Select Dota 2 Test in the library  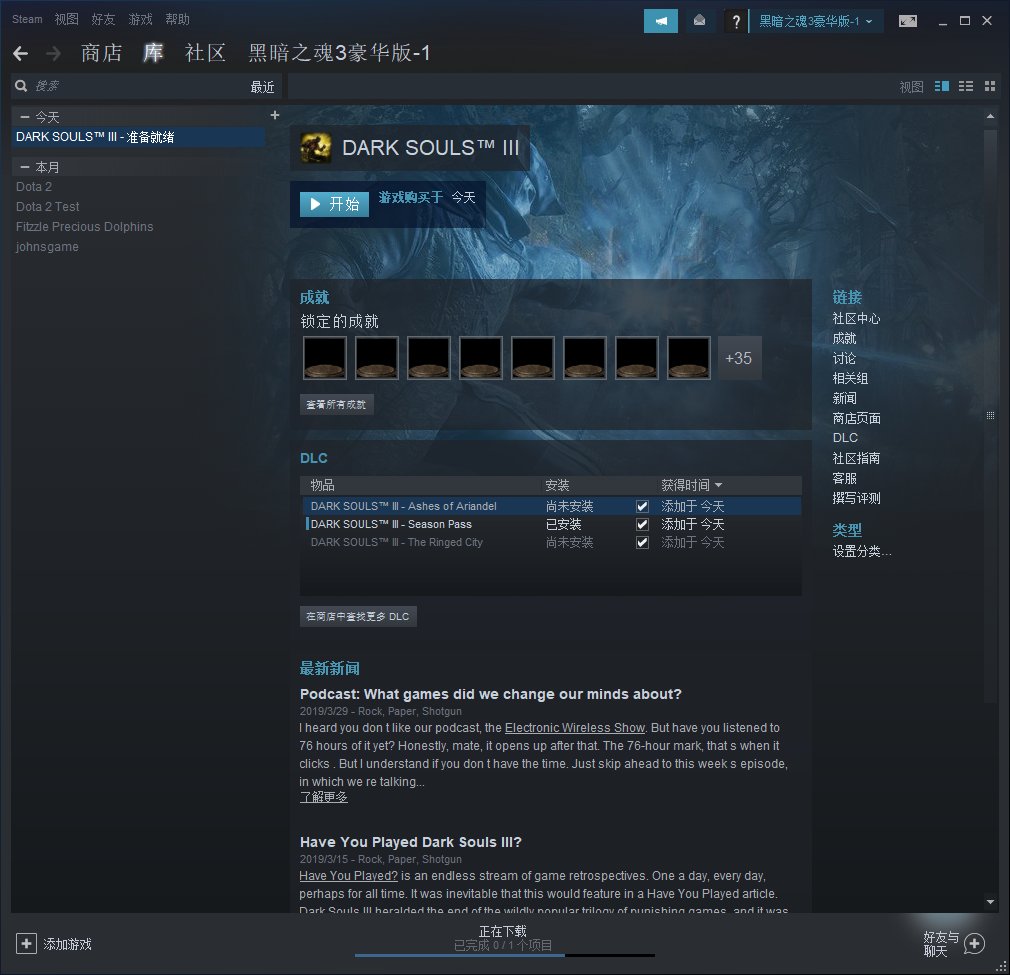(x=48, y=207)
